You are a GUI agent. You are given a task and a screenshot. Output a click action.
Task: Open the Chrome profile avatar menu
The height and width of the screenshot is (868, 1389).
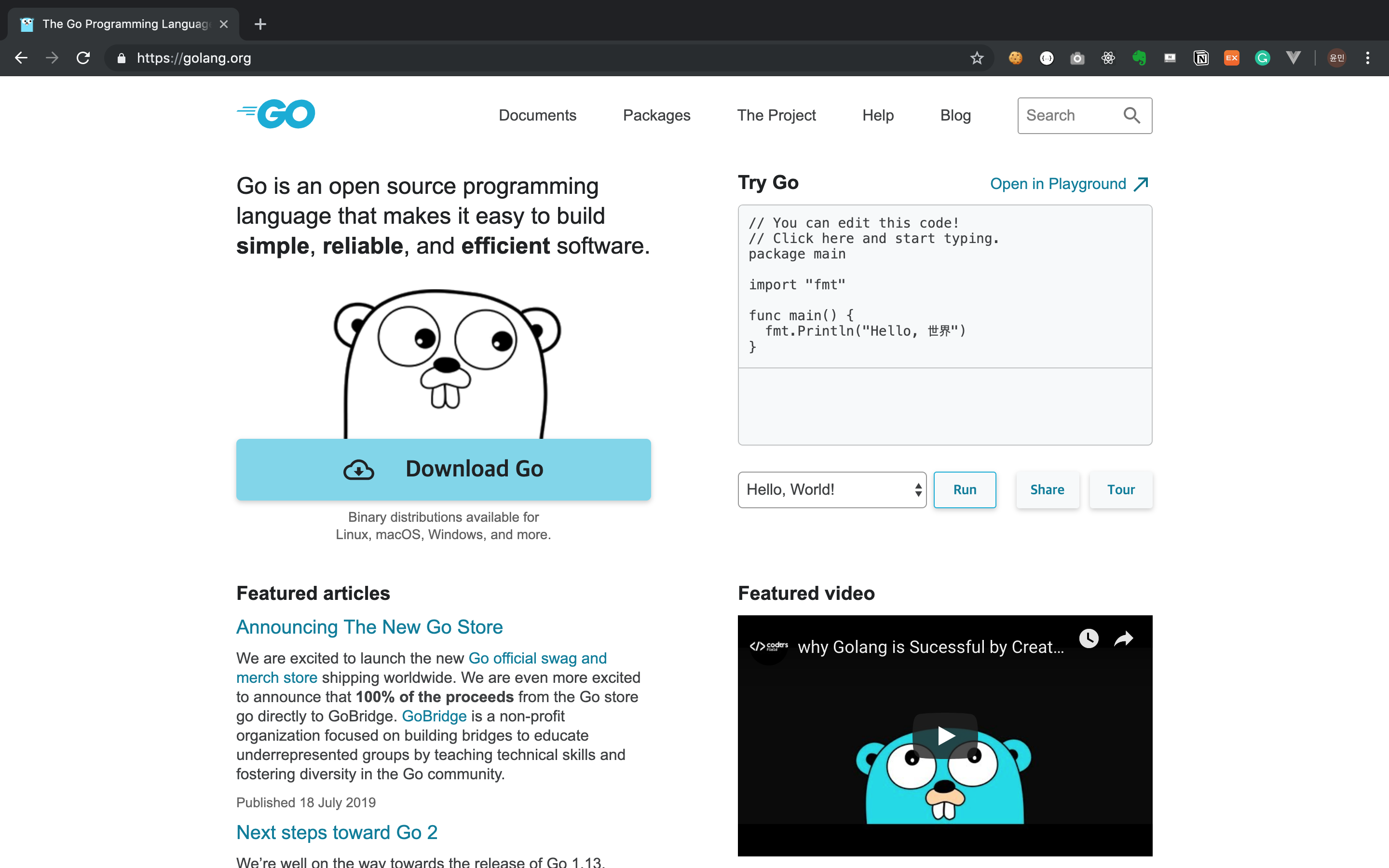pyautogui.click(x=1337, y=58)
